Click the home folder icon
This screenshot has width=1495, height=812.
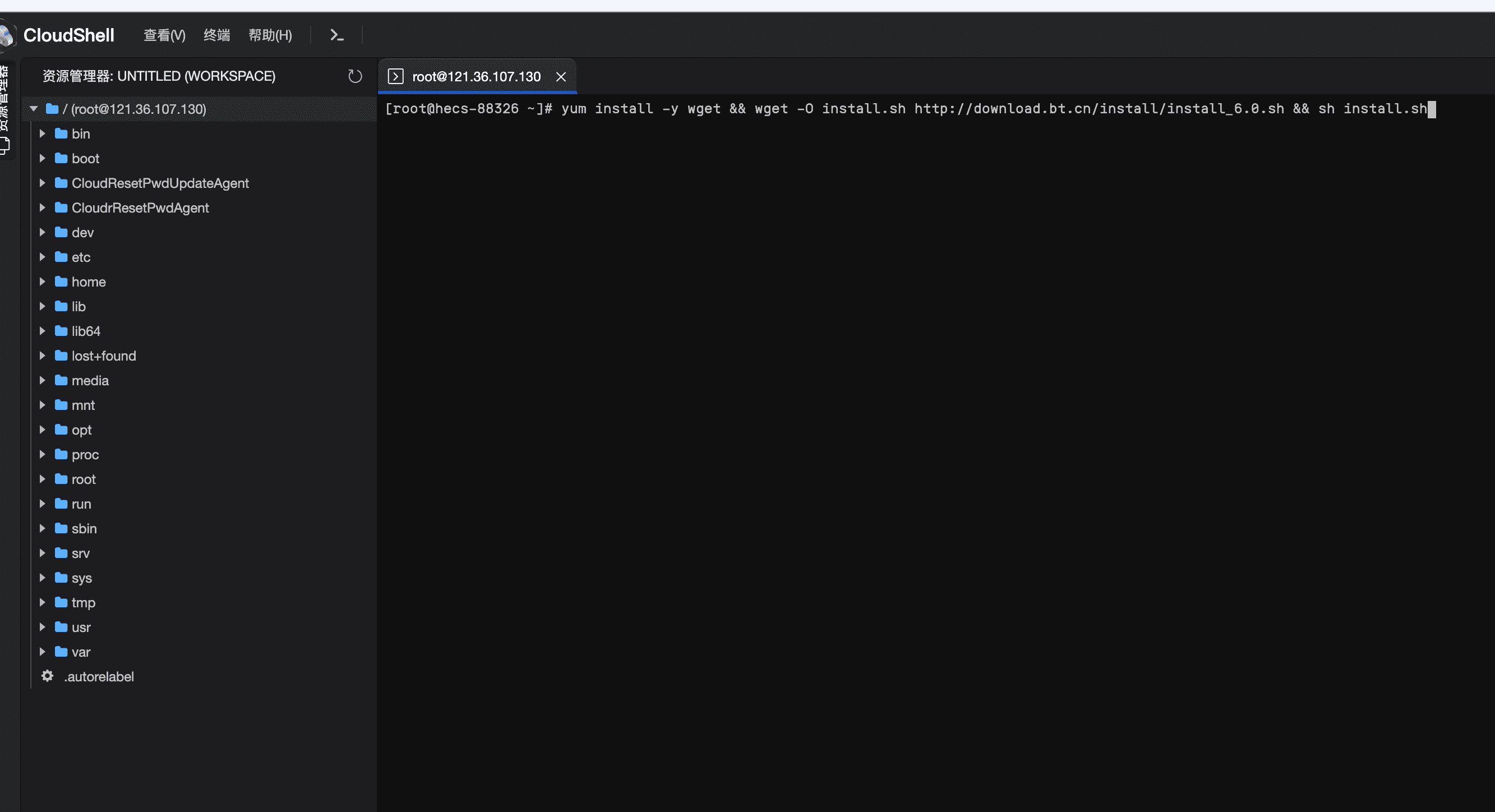(61, 282)
